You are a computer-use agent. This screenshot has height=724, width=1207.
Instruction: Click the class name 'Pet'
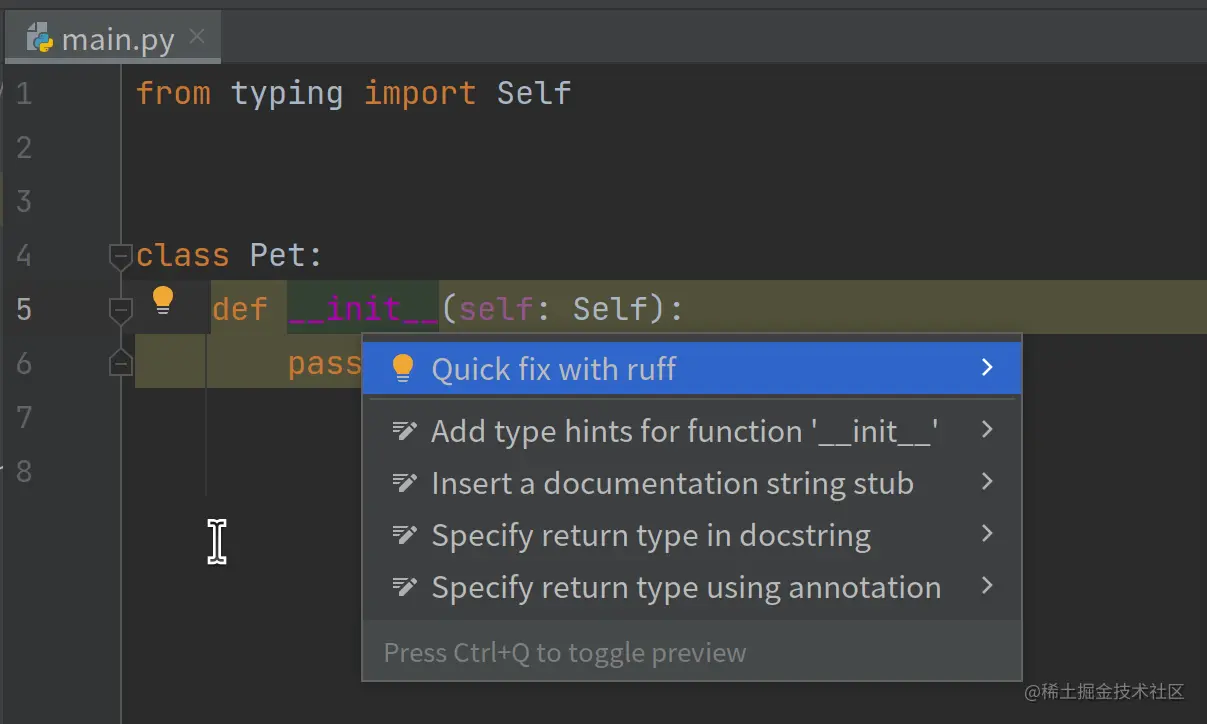click(280, 255)
